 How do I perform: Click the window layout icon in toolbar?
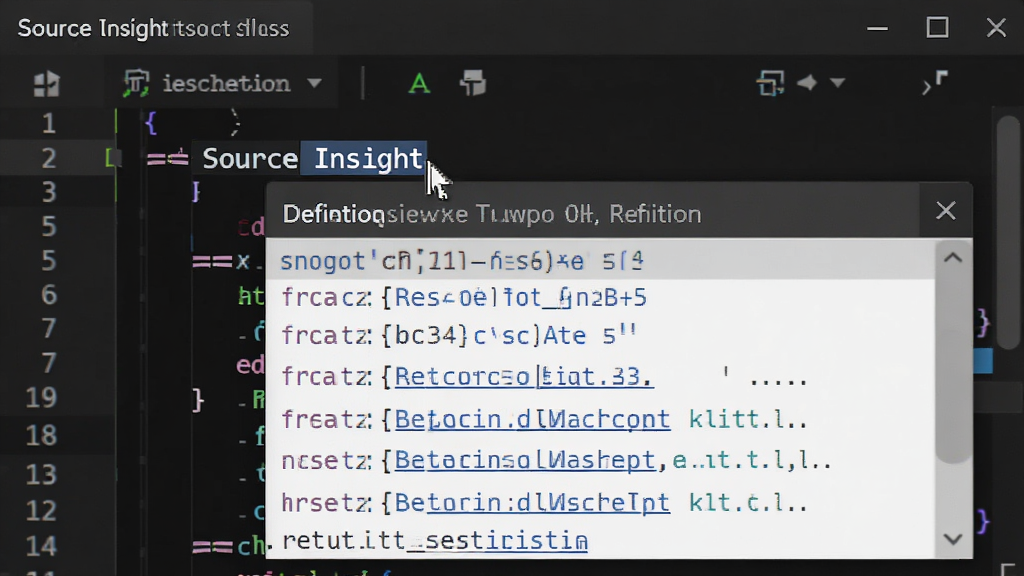(x=770, y=84)
